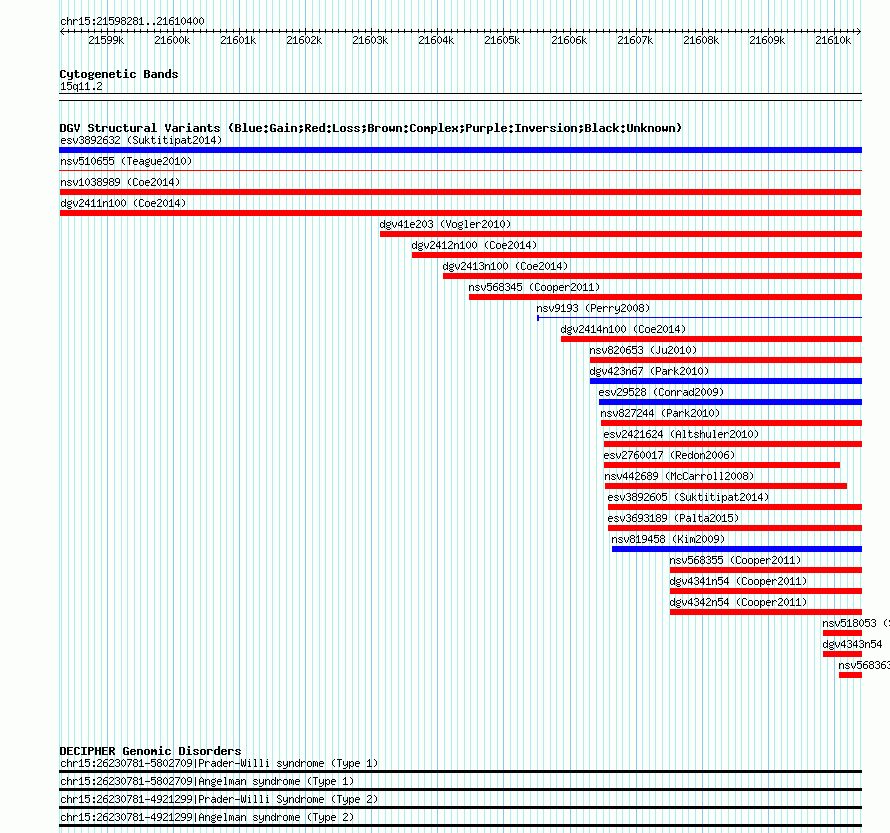Select the nsv442689 (McCarroll2008) label
The width and height of the screenshot is (890, 833).
click(679, 476)
